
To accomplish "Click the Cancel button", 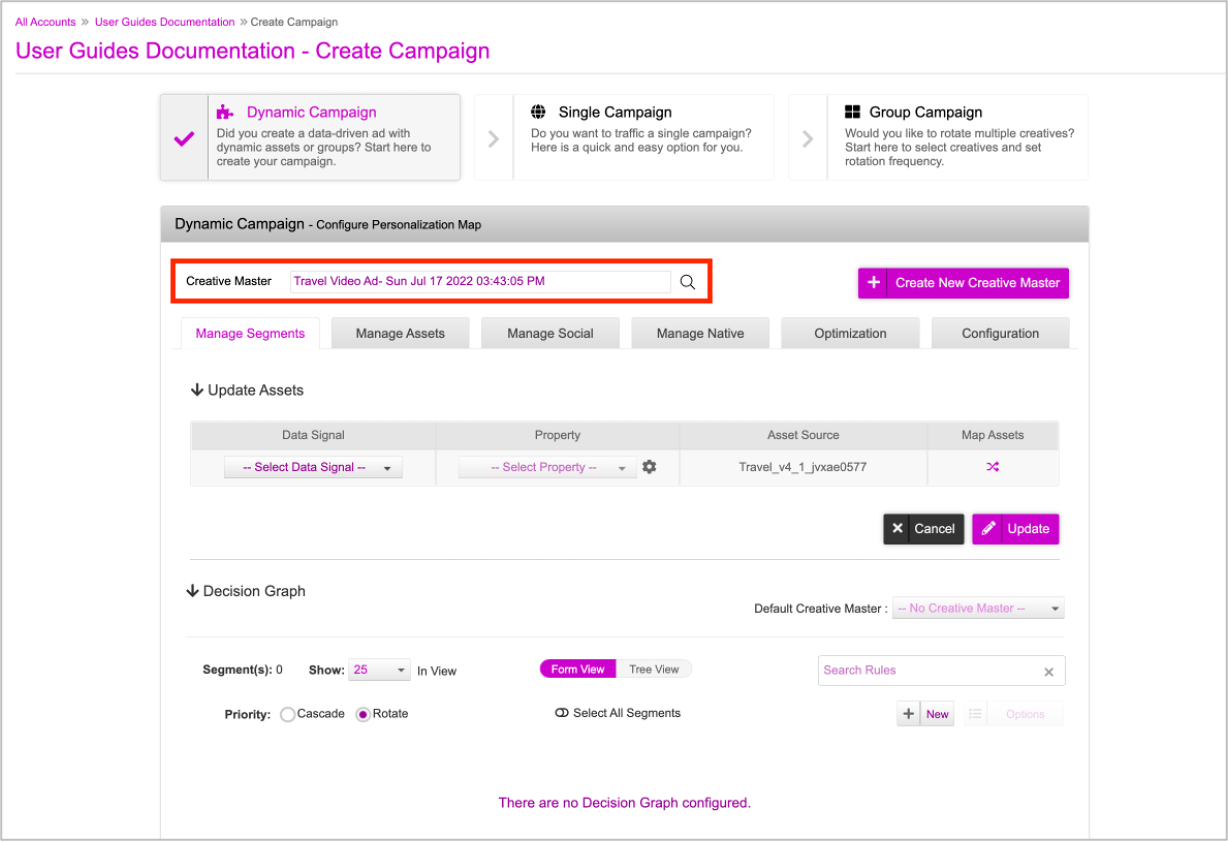I will [x=923, y=529].
